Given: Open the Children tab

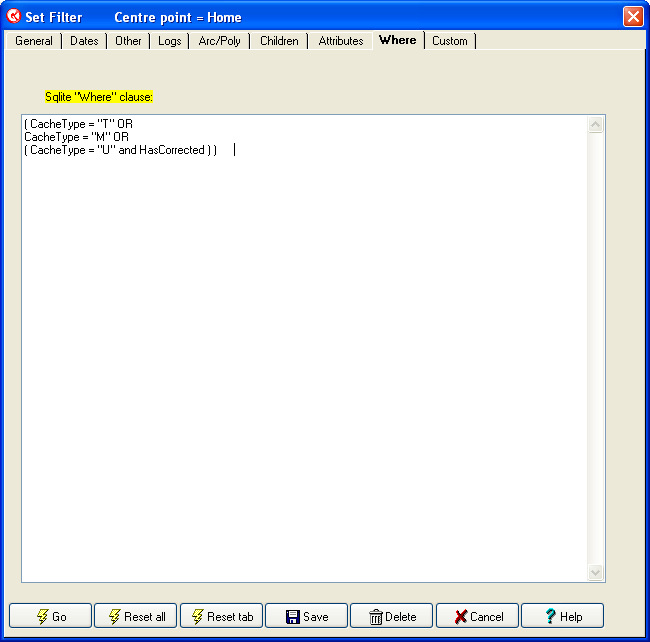Looking at the screenshot, I should click(x=279, y=41).
